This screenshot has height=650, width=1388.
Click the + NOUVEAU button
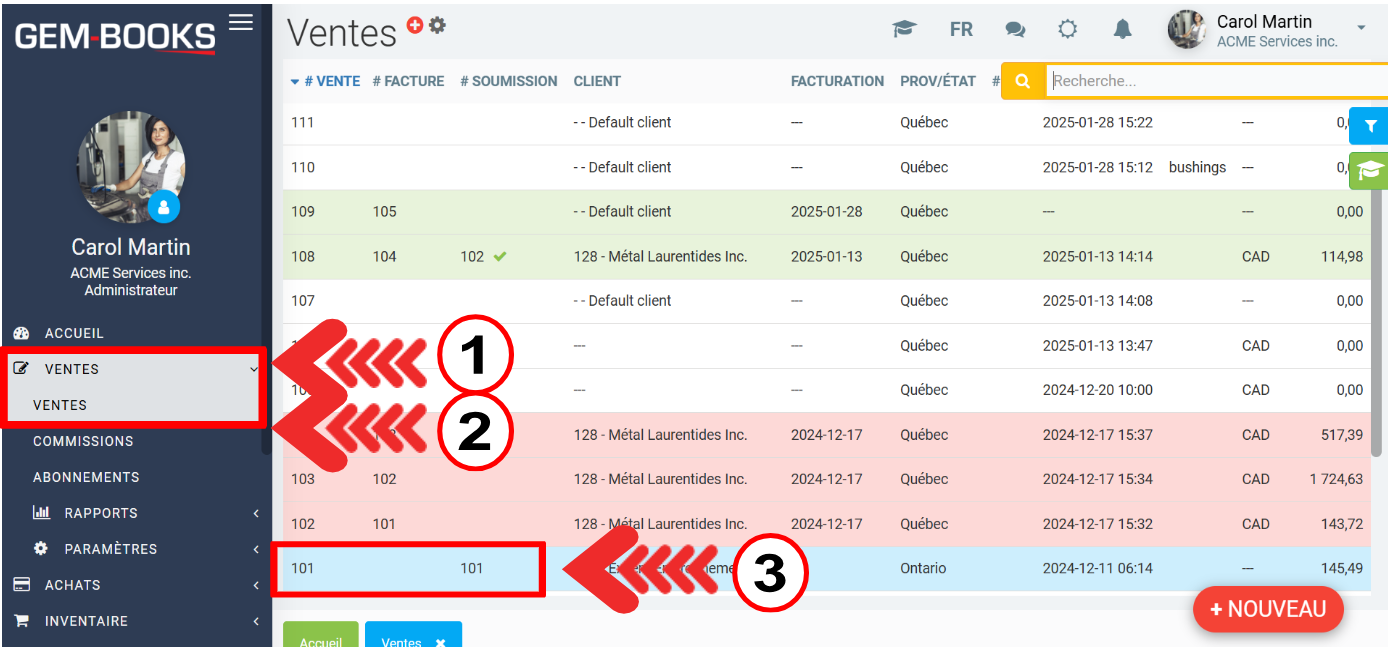pos(1267,609)
